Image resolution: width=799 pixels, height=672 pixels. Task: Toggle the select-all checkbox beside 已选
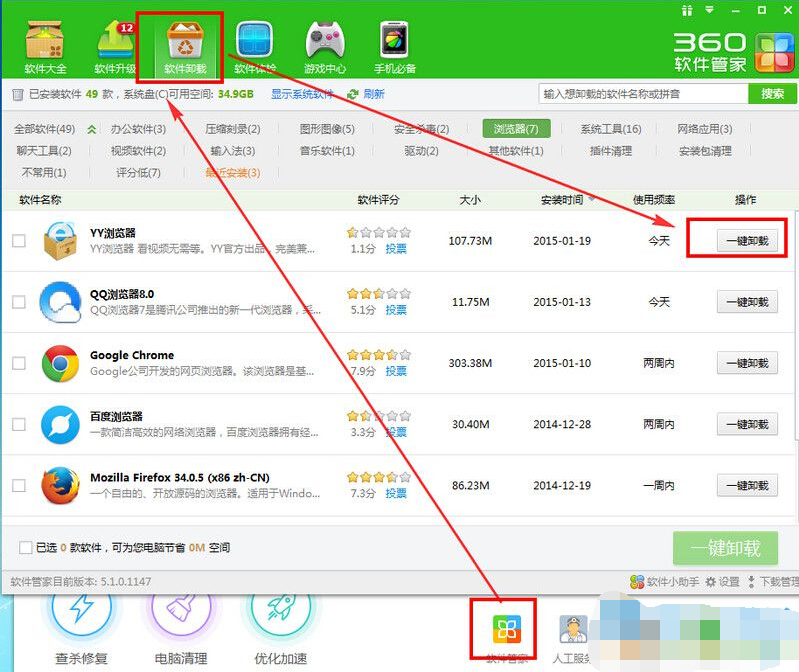click(x=25, y=548)
